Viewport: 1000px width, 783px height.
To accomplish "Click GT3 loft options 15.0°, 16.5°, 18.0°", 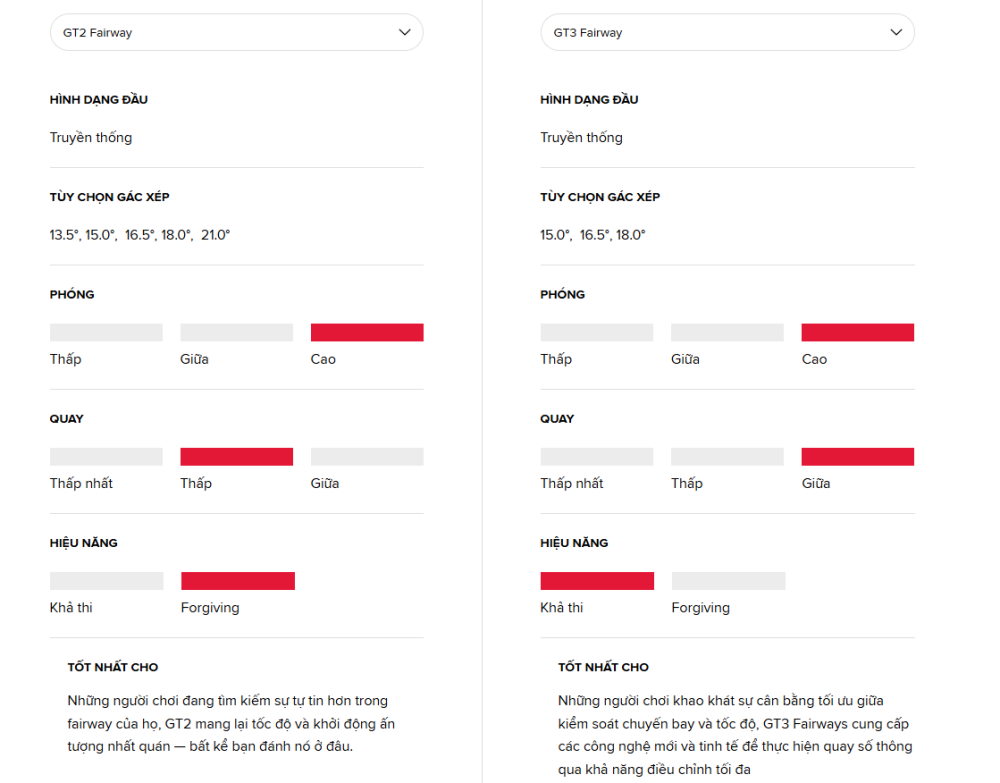I will click(592, 235).
